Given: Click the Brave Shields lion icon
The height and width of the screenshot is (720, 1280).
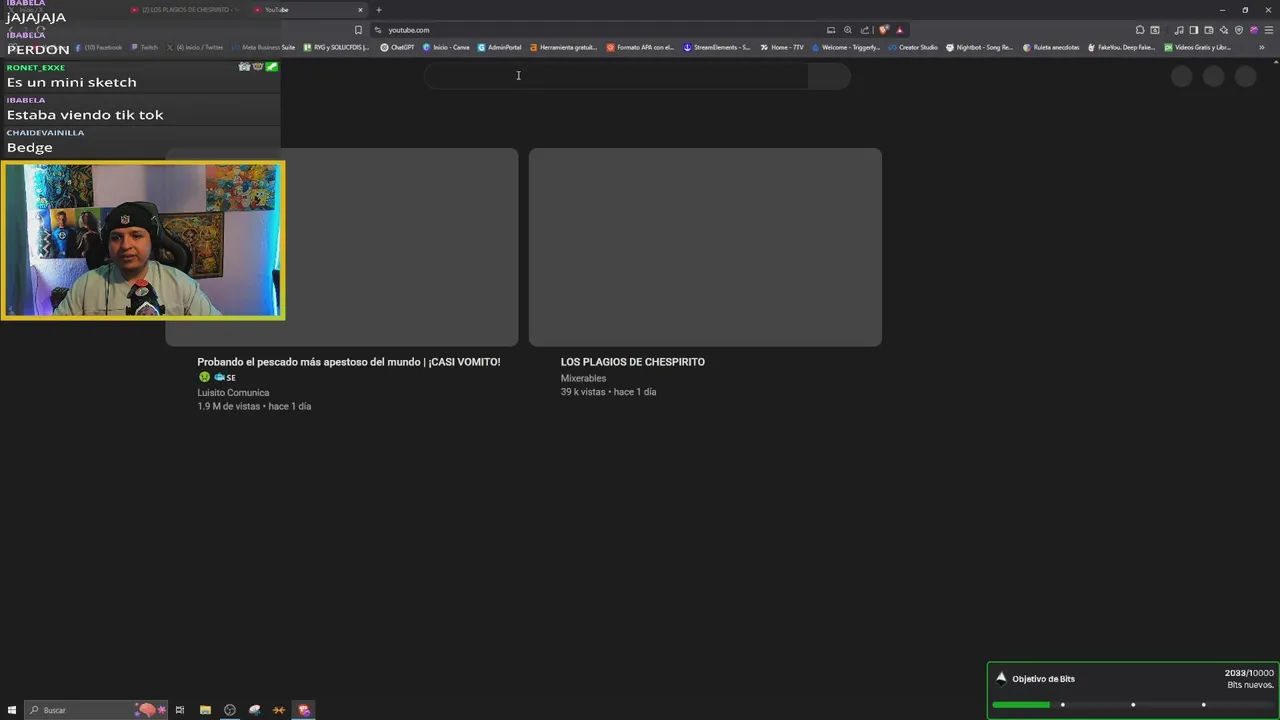Looking at the screenshot, I should point(883,30).
